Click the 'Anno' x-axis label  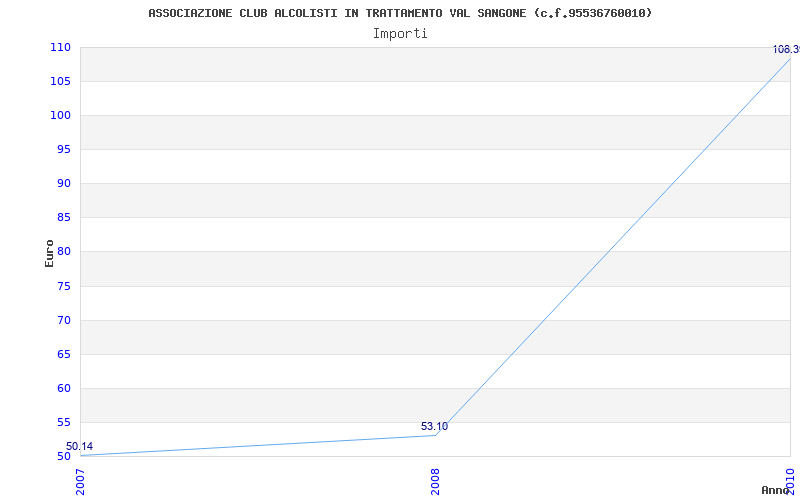(x=776, y=490)
